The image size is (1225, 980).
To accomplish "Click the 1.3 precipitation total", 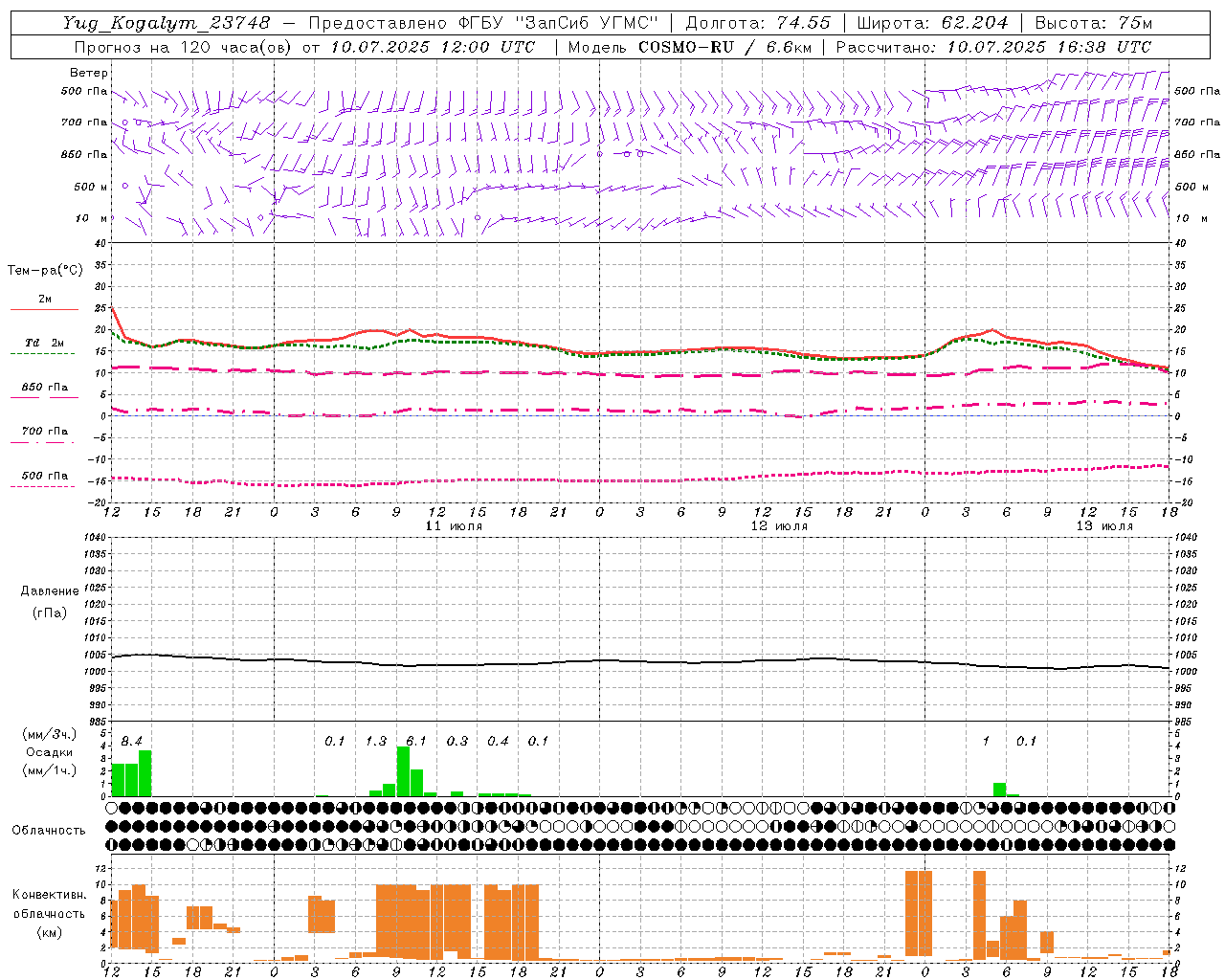I will pyautogui.click(x=376, y=741).
